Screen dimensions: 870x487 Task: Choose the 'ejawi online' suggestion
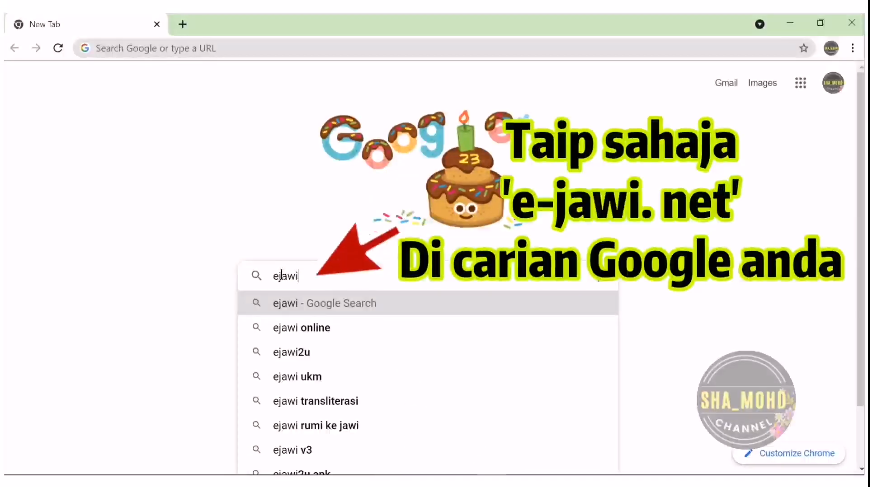coord(427,328)
